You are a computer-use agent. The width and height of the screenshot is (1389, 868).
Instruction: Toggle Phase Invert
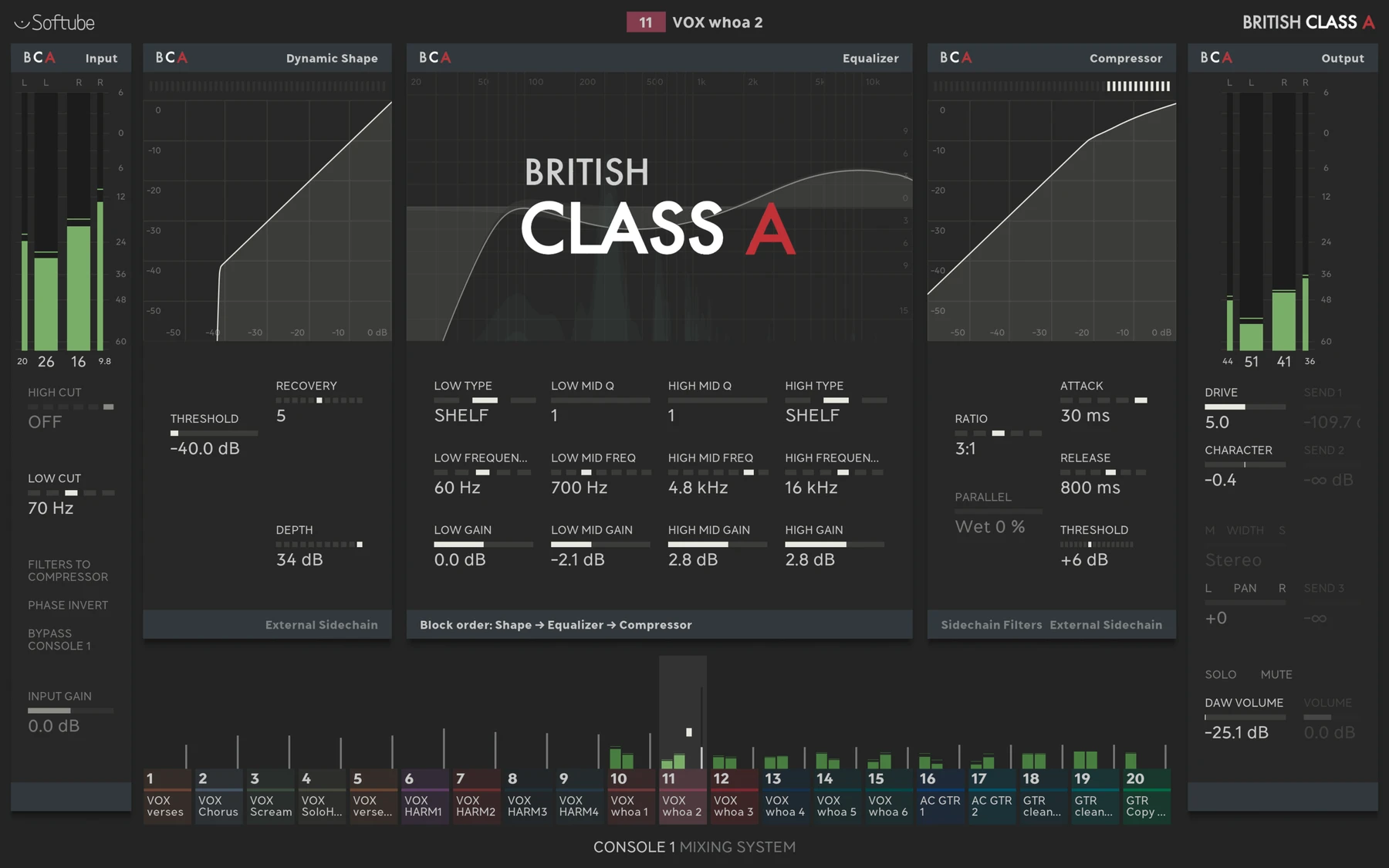(x=68, y=606)
